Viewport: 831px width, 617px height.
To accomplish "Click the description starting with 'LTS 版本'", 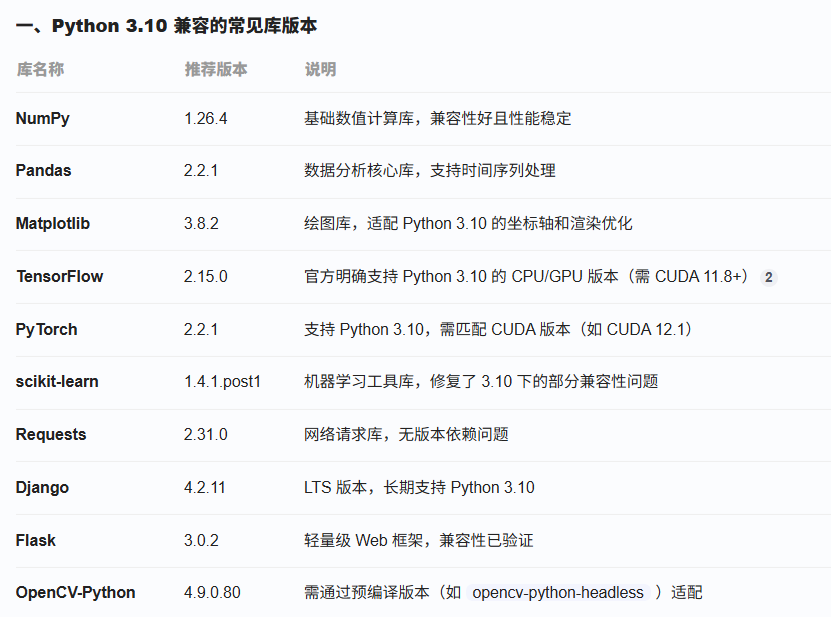I will [x=419, y=487].
